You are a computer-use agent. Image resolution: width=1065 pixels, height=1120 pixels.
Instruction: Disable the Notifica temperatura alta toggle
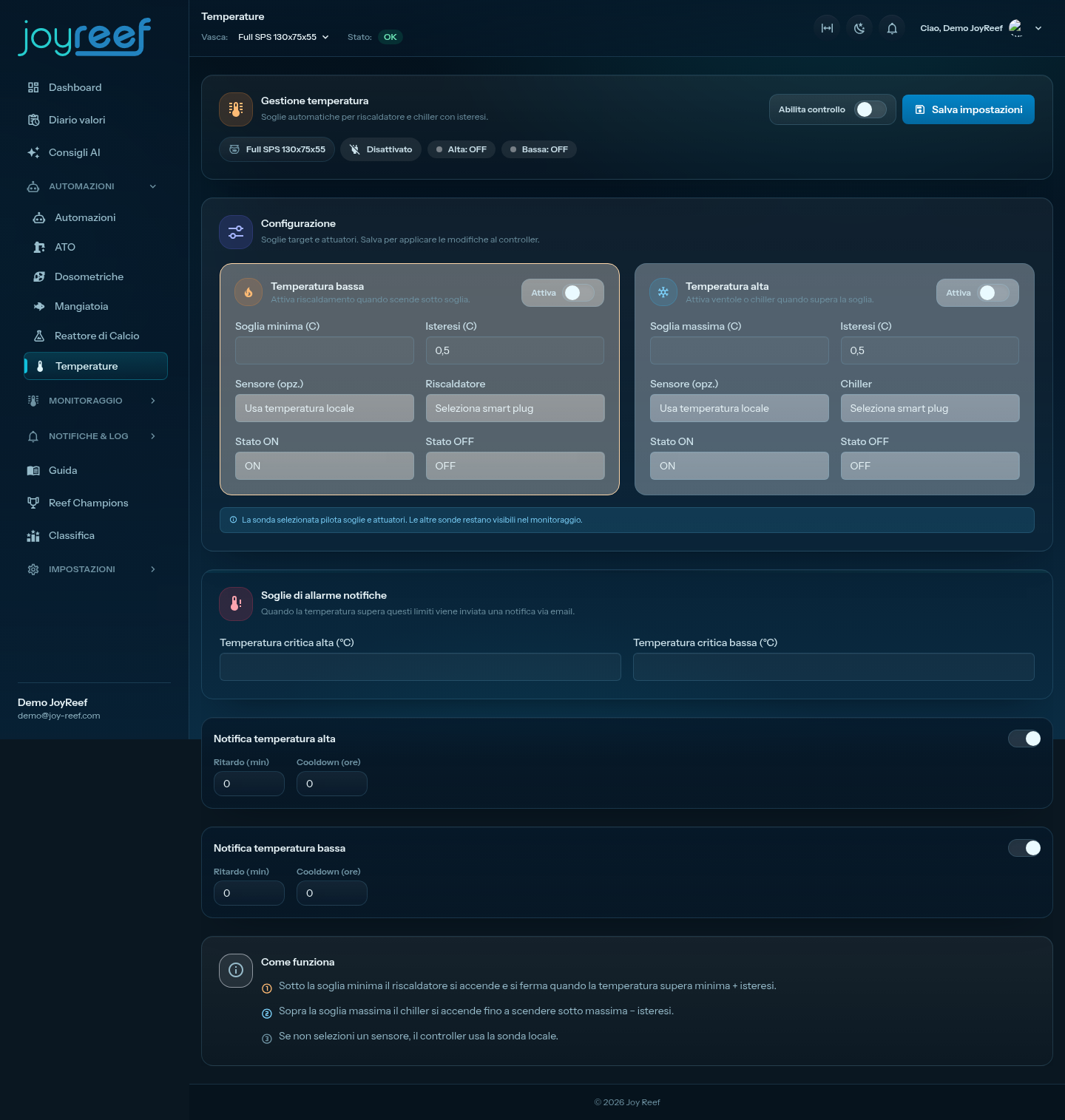pyautogui.click(x=1024, y=739)
